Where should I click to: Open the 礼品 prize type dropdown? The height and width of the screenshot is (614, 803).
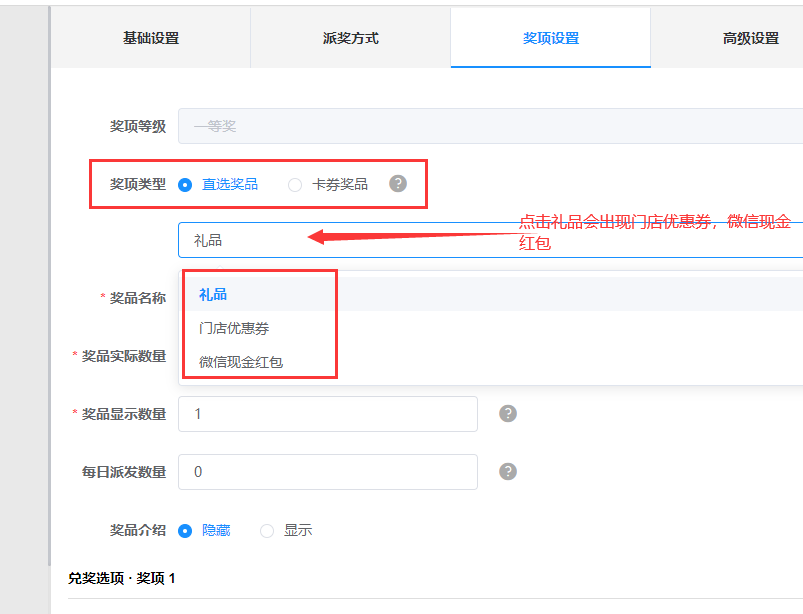[x=490, y=240]
